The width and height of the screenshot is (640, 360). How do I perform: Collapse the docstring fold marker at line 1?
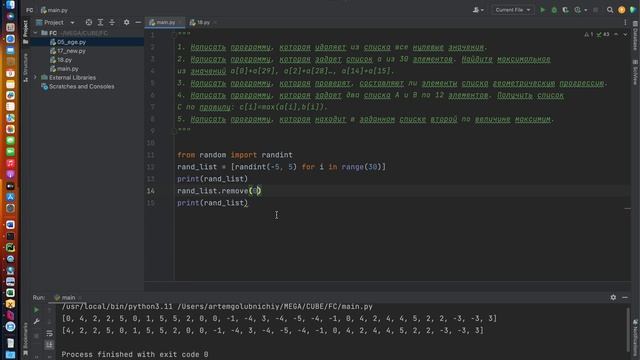click(x=174, y=35)
